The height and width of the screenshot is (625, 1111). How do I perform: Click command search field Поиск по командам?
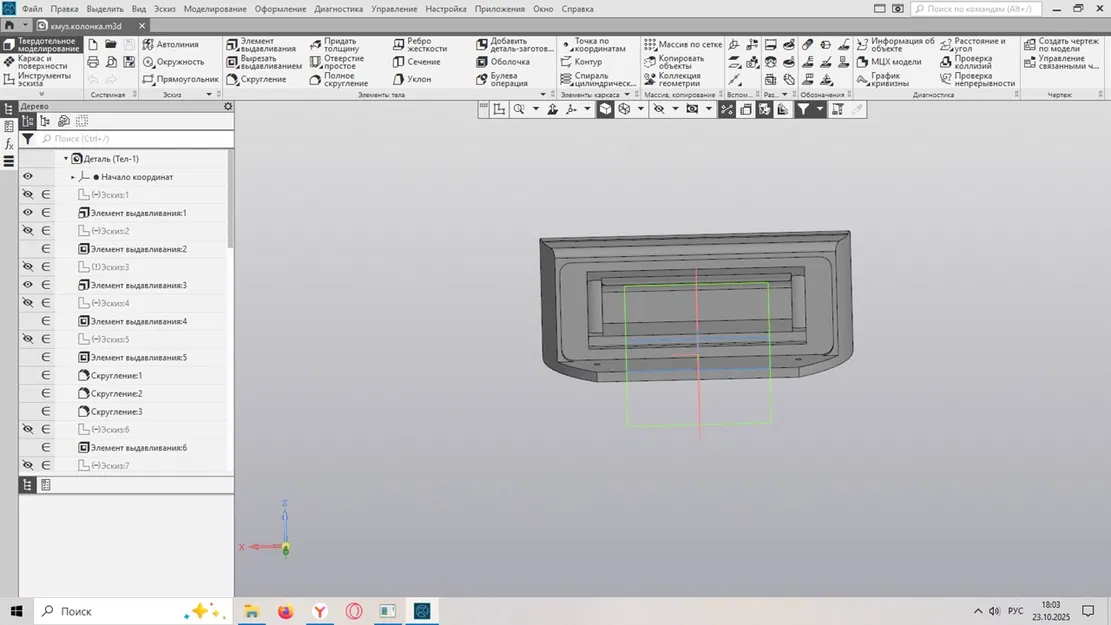(976, 9)
